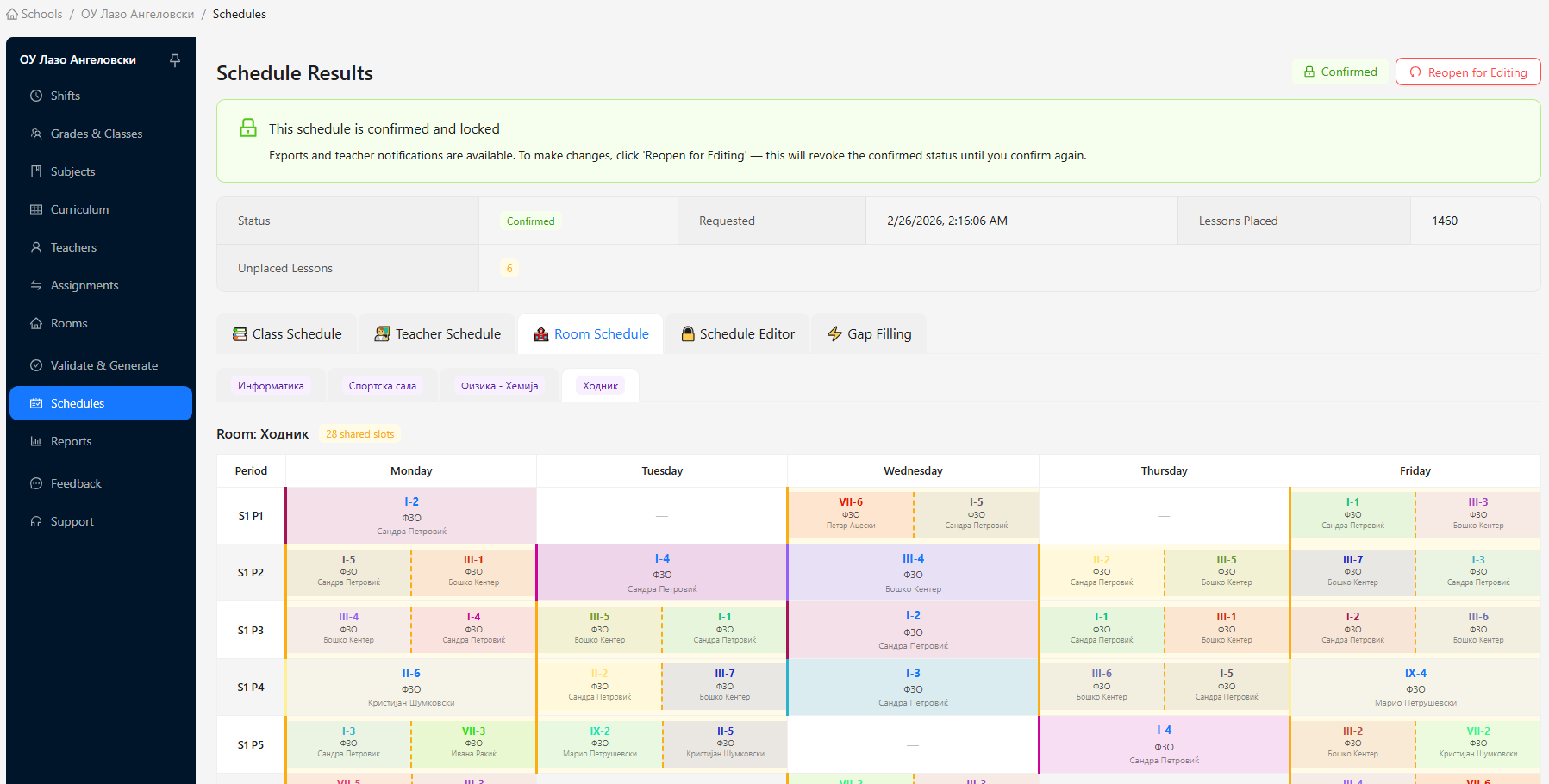Image resolution: width=1549 pixels, height=784 pixels.
Task: Click the Subjects book icon
Action: coord(36,171)
